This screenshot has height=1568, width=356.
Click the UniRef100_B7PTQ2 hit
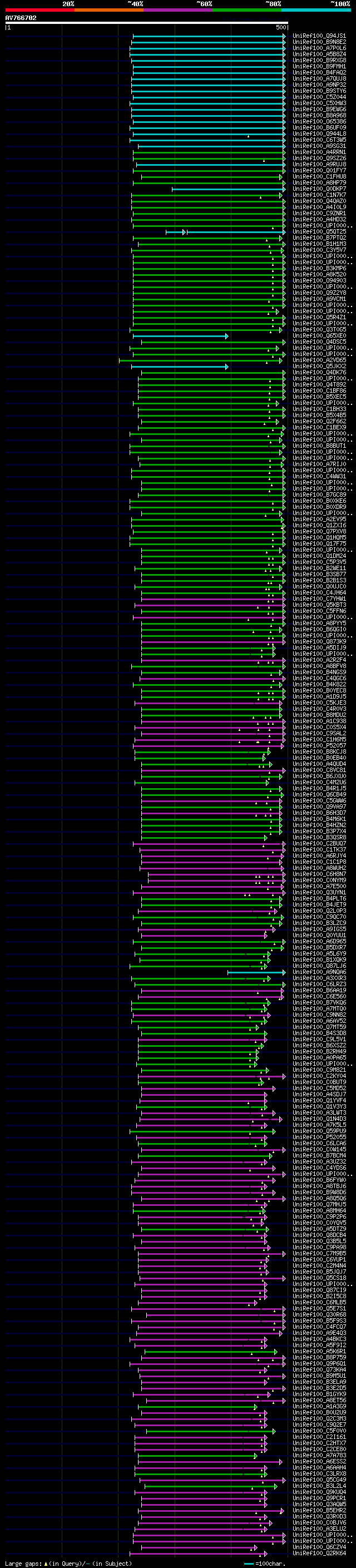(x=319, y=238)
